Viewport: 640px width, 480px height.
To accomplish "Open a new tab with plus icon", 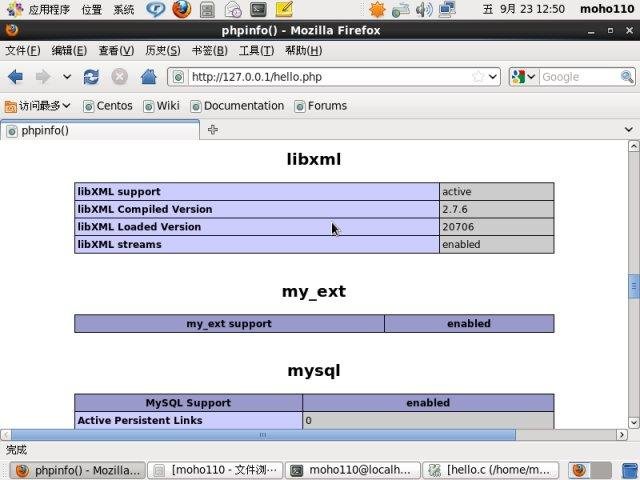I will pyautogui.click(x=213, y=130).
